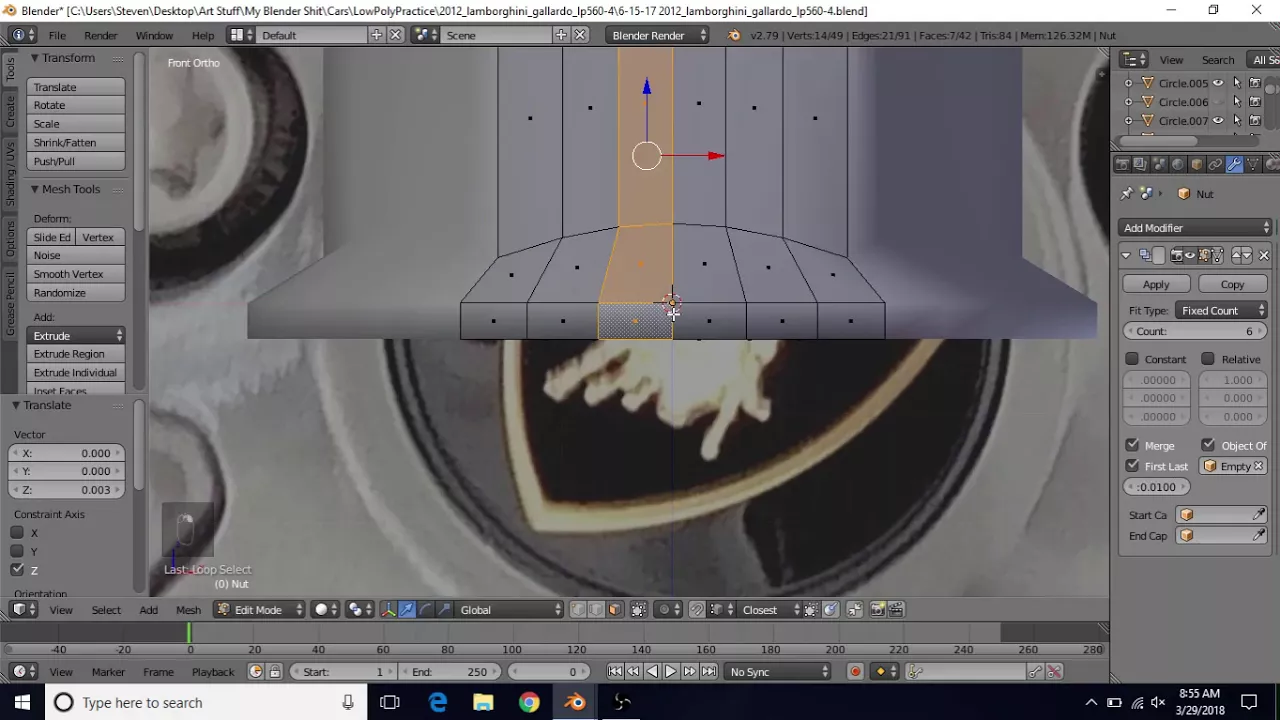The width and height of the screenshot is (1280, 720).
Task: Toggle limit selection to visible icon
Action: tap(638, 610)
